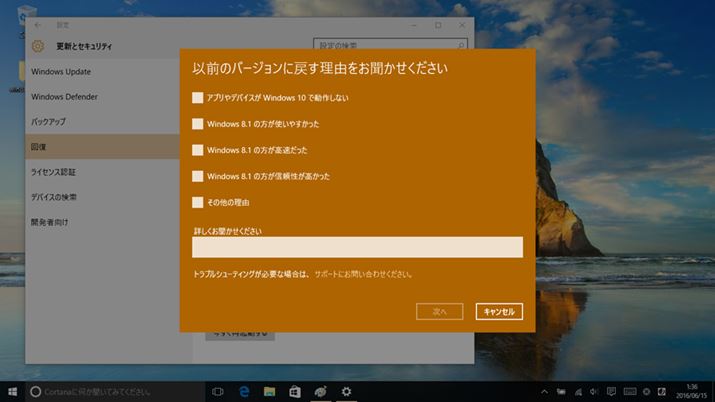This screenshot has width=715, height=402.
Task: Launch Microsoft Edge from the taskbar
Action: coord(244,392)
